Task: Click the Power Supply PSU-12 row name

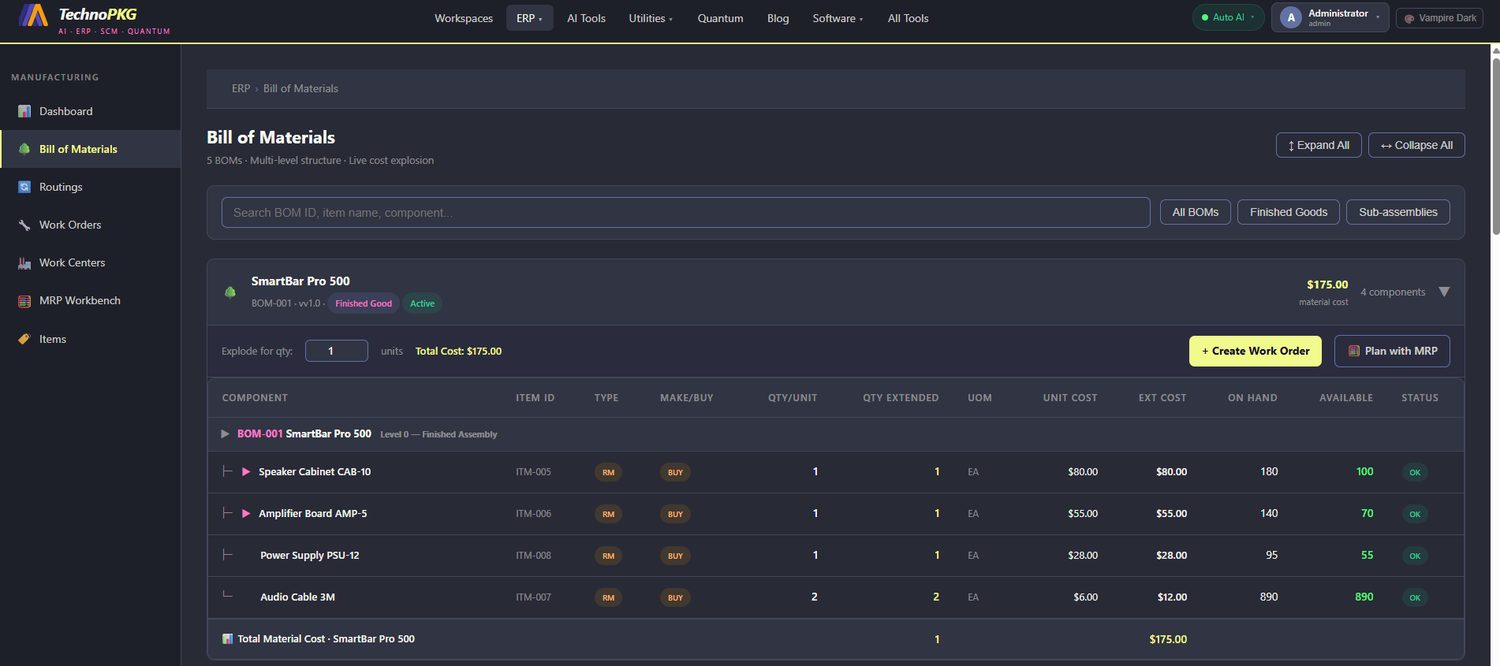Action: [x=310, y=556]
